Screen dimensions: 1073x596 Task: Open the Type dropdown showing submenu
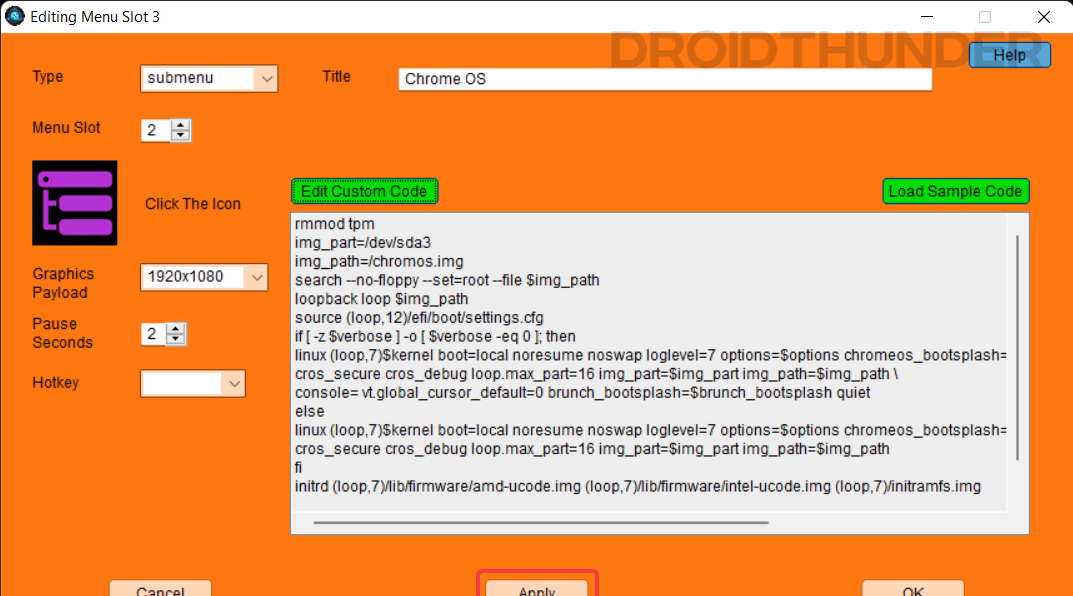(x=209, y=79)
